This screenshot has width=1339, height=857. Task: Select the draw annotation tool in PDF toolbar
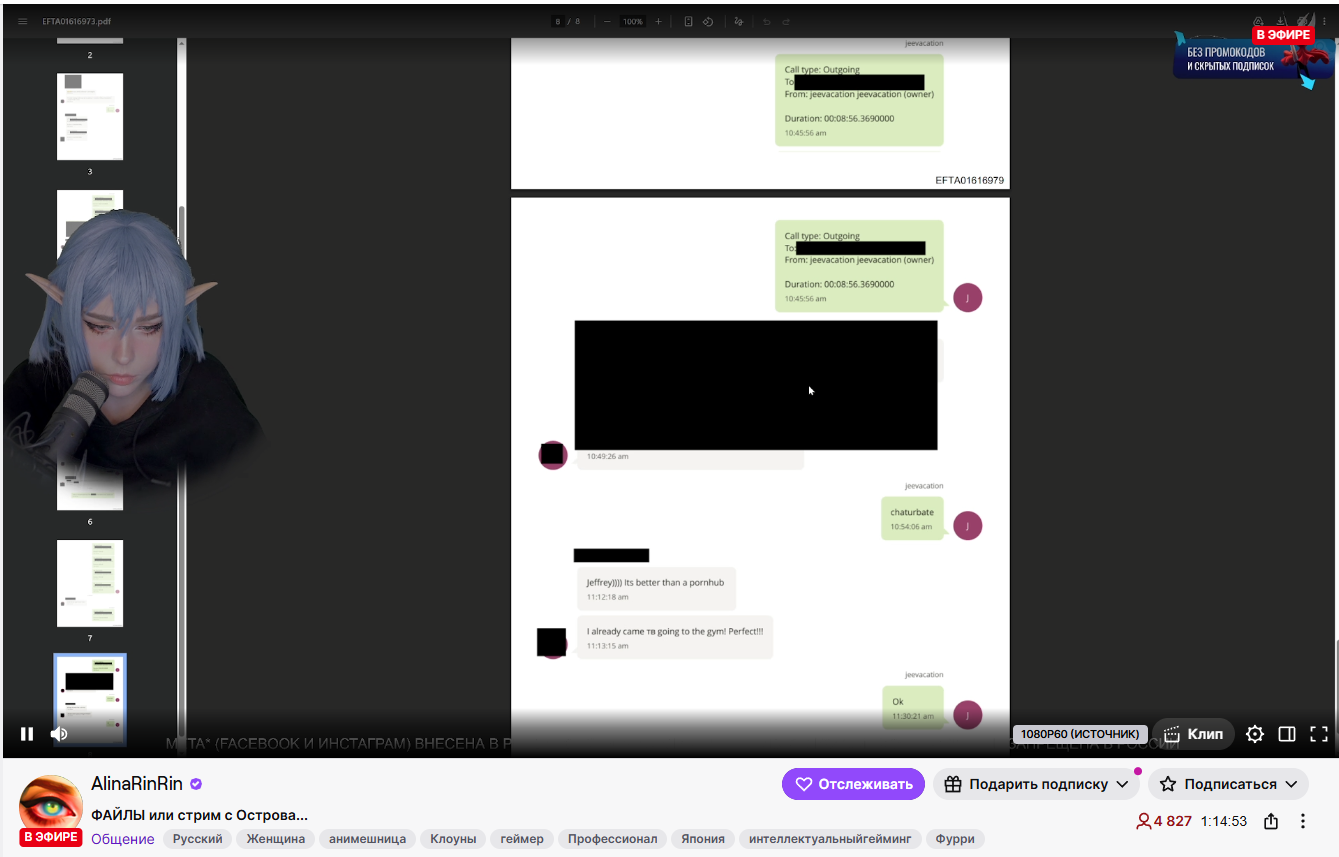[739, 21]
